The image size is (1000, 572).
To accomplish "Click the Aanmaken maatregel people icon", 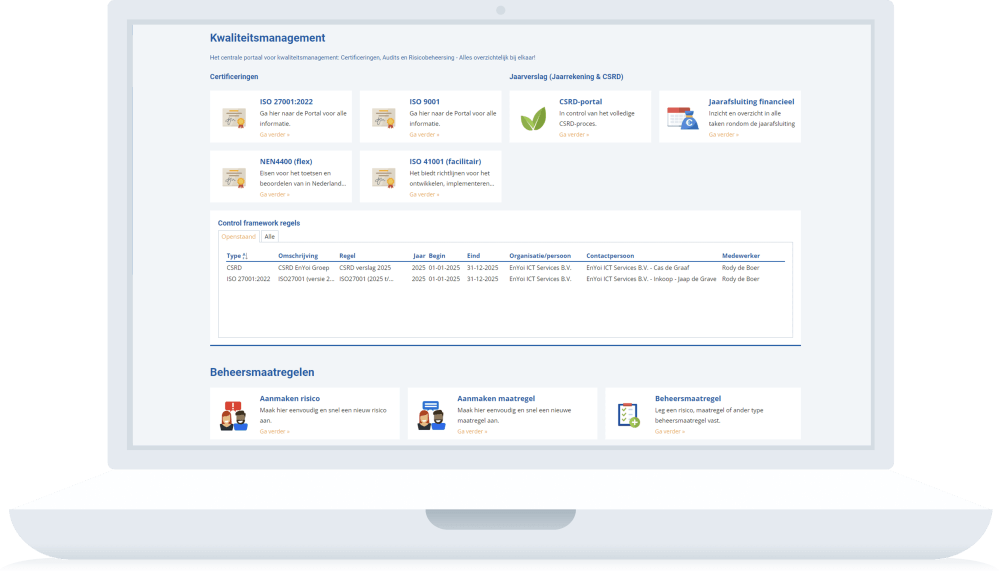I will click(x=431, y=415).
